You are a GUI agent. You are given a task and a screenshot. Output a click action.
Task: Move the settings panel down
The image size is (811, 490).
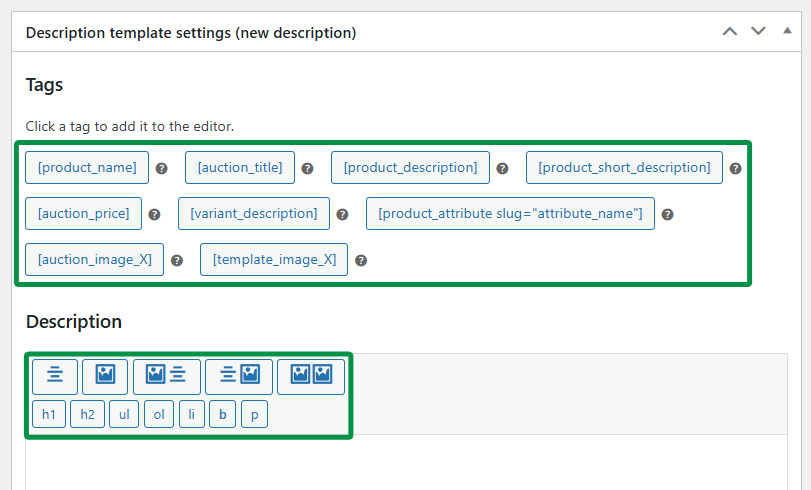point(758,32)
